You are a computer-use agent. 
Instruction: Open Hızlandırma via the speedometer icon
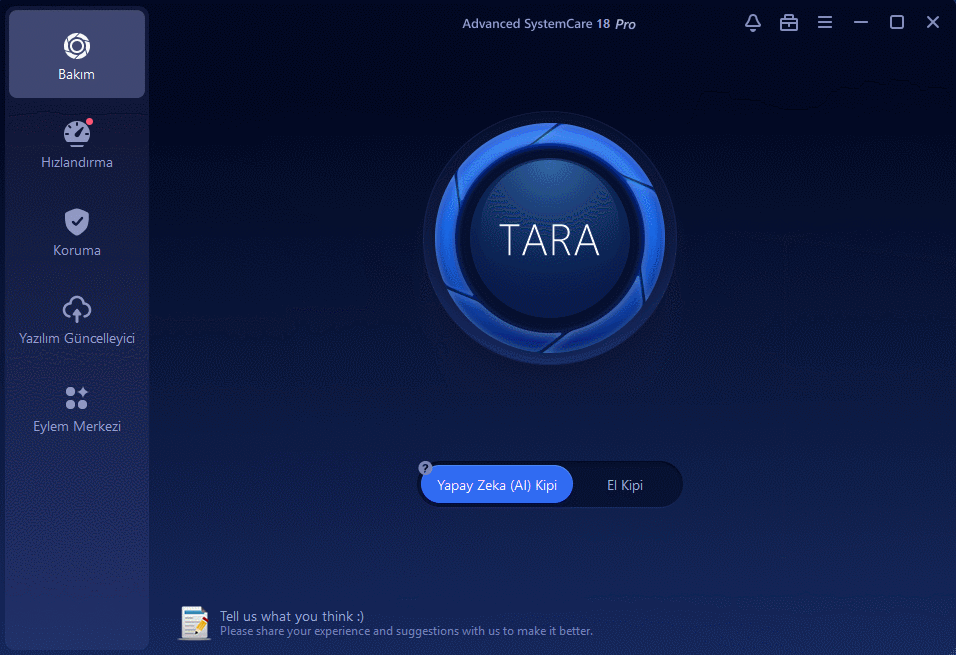[x=77, y=133]
